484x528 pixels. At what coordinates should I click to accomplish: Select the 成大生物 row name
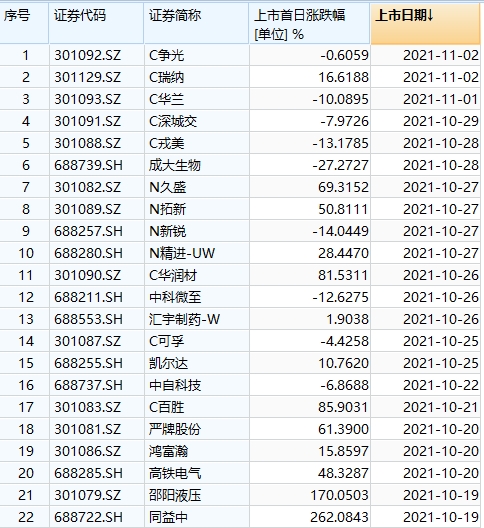pos(196,165)
